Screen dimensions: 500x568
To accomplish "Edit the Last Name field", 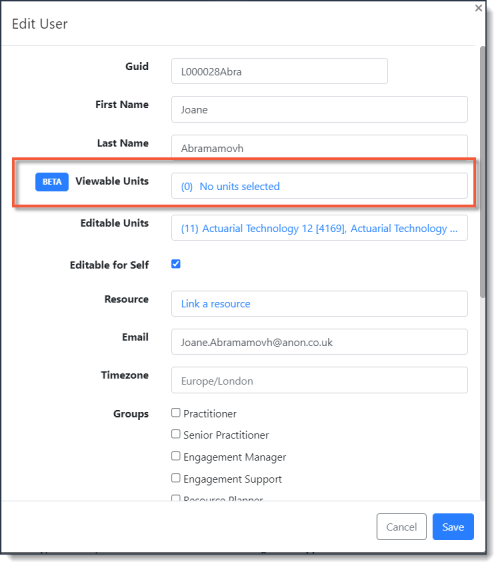I will [319, 147].
